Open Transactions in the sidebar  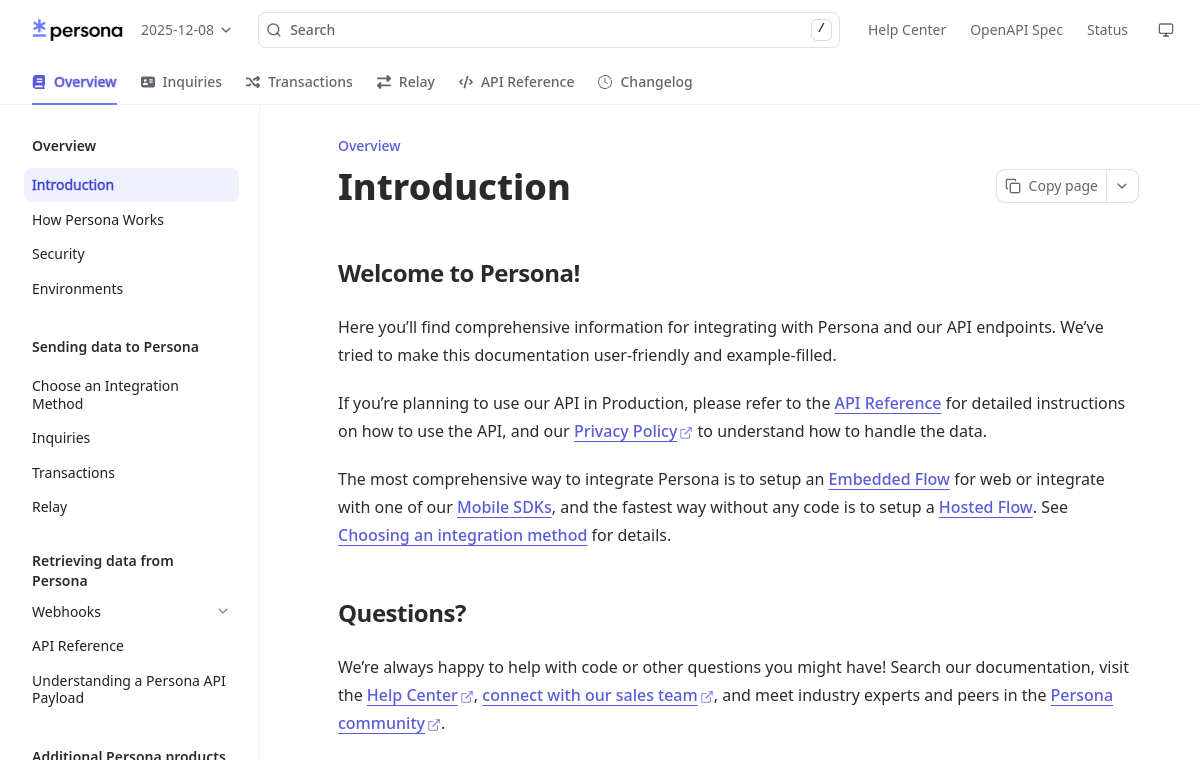[131, 473]
